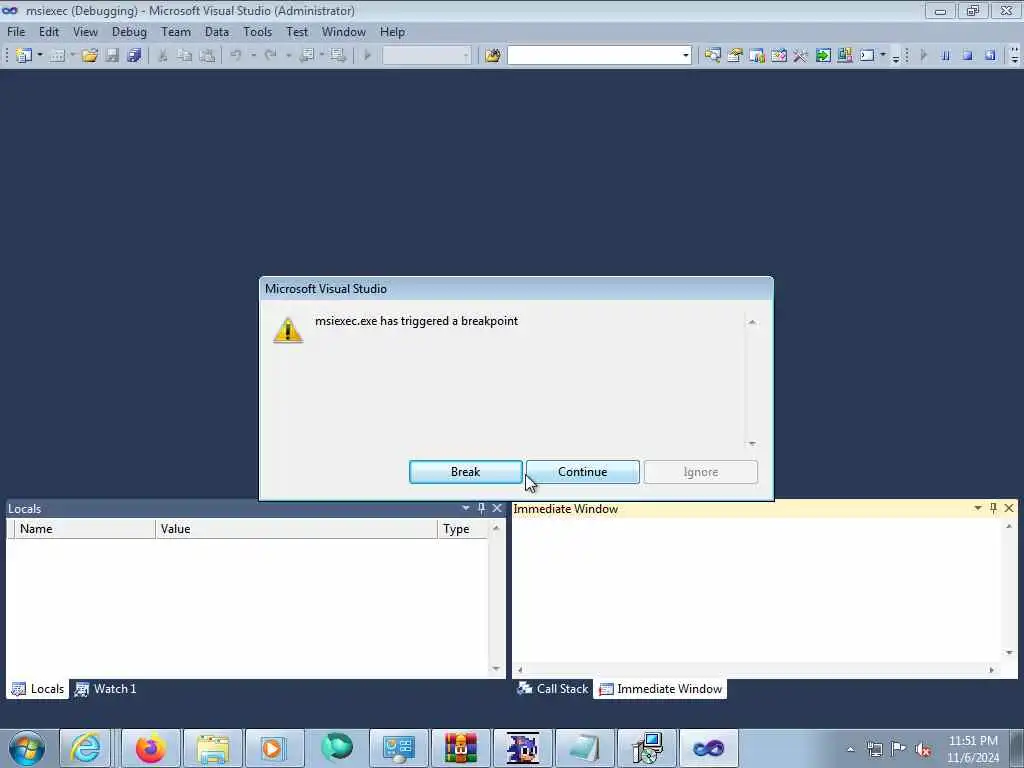1024x768 pixels.
Task: Open the Locals panel window position dropdown
Action: tap(466, 507)
